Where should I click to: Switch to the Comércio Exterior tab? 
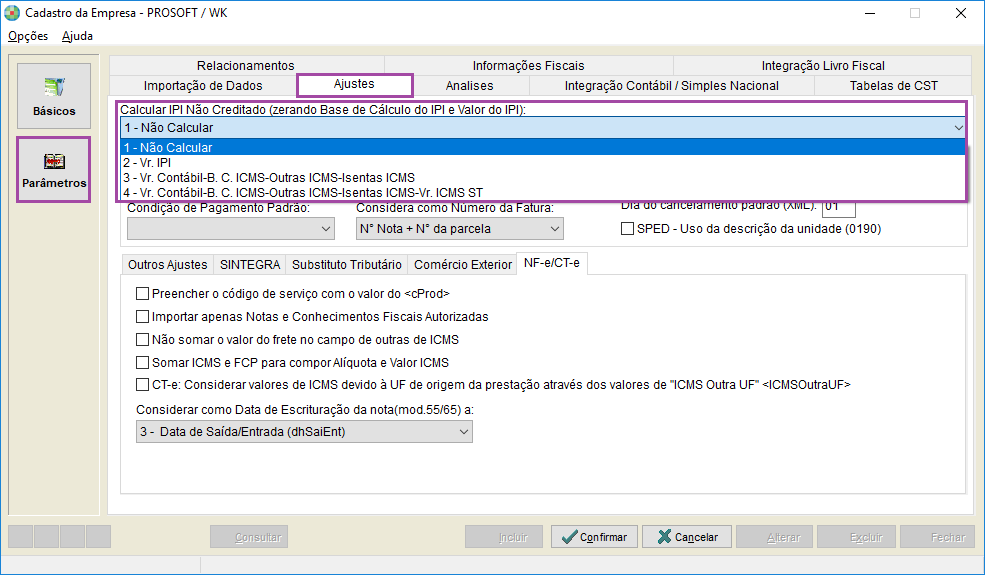(x=462, y=265)
